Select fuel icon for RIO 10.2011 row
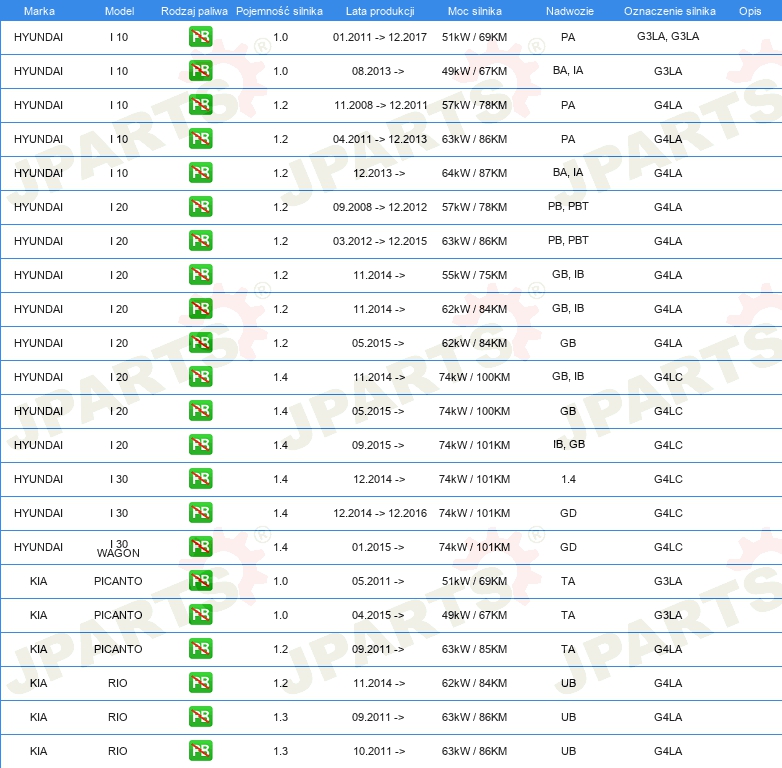This screenshot has height=768, width=782. pos(200,751)
